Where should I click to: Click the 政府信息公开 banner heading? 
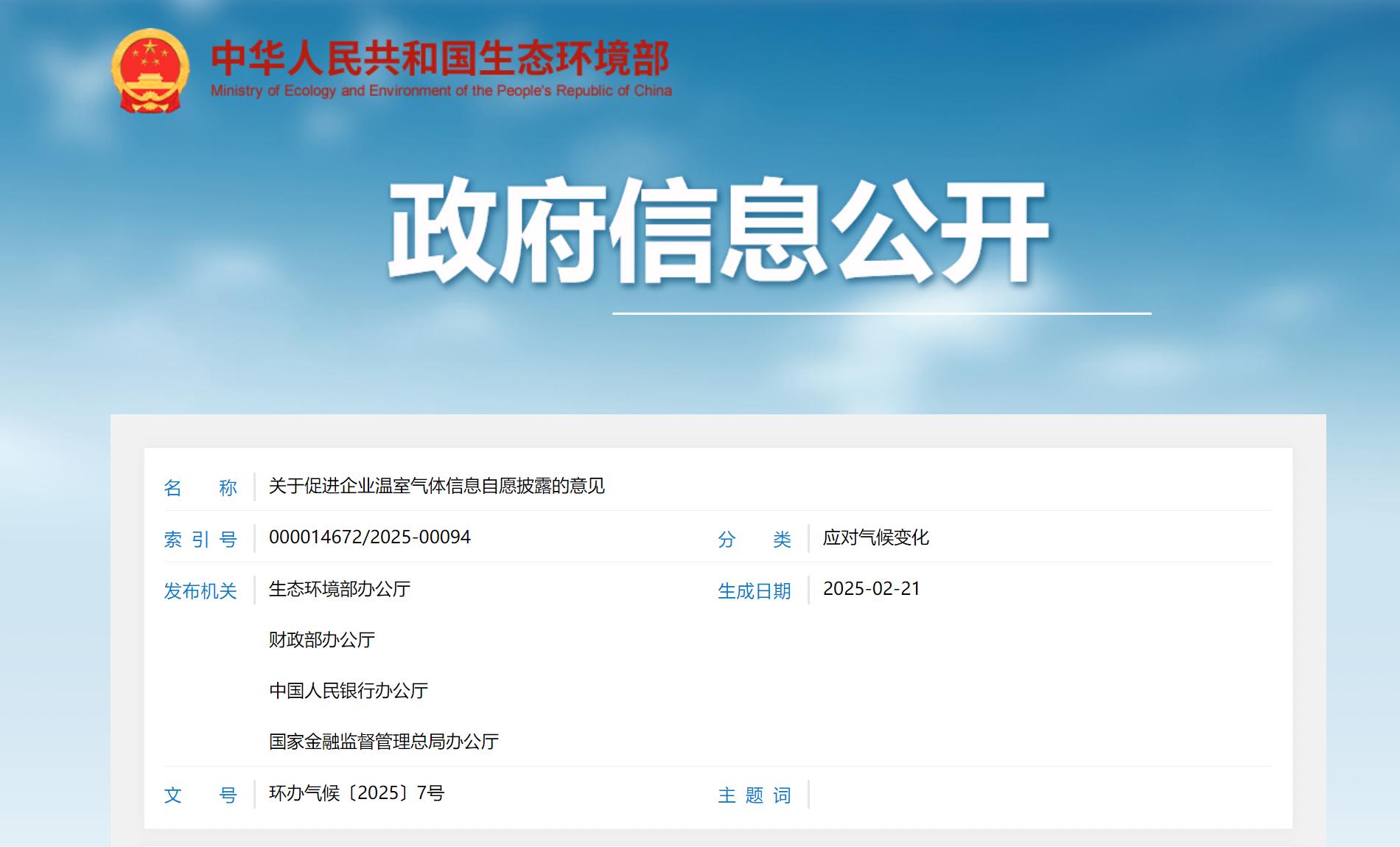pyautogui.click(x=718, y=231)
